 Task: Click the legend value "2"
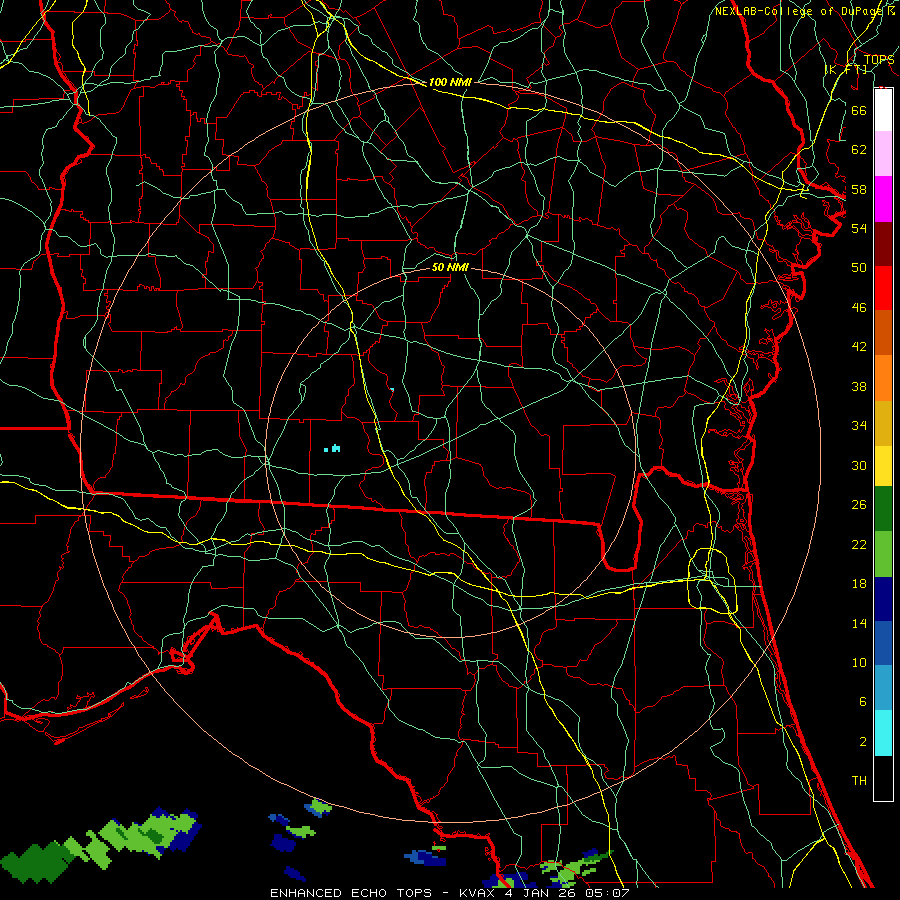pos(862,742)
